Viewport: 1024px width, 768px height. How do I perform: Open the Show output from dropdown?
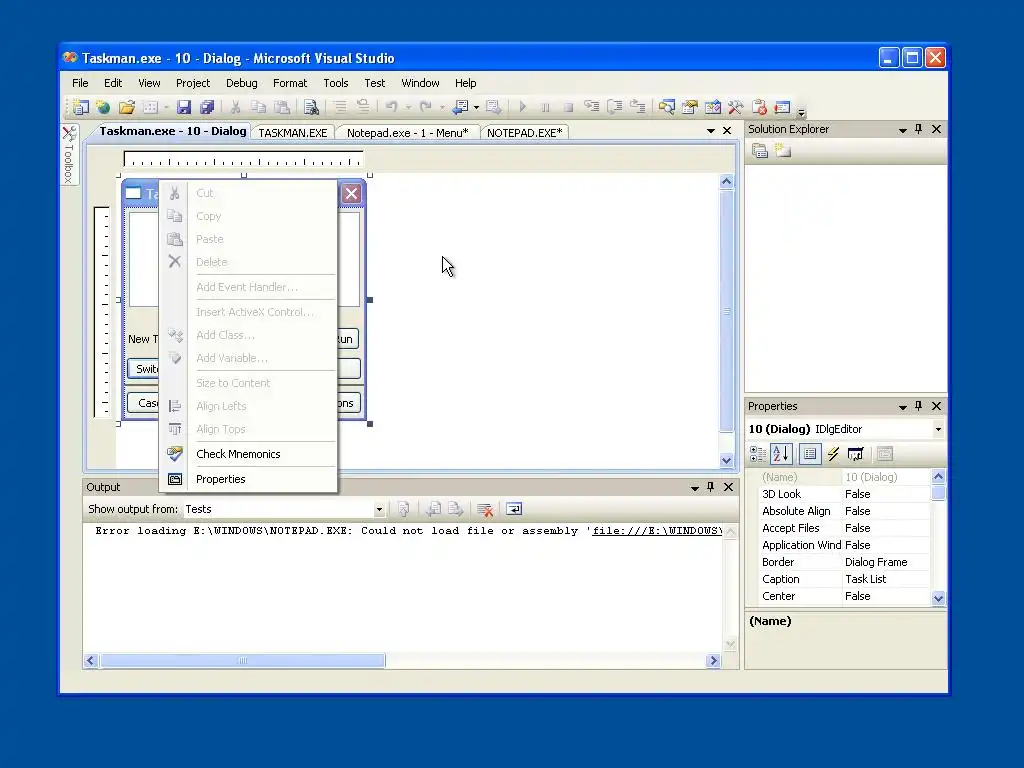point(379,509)
